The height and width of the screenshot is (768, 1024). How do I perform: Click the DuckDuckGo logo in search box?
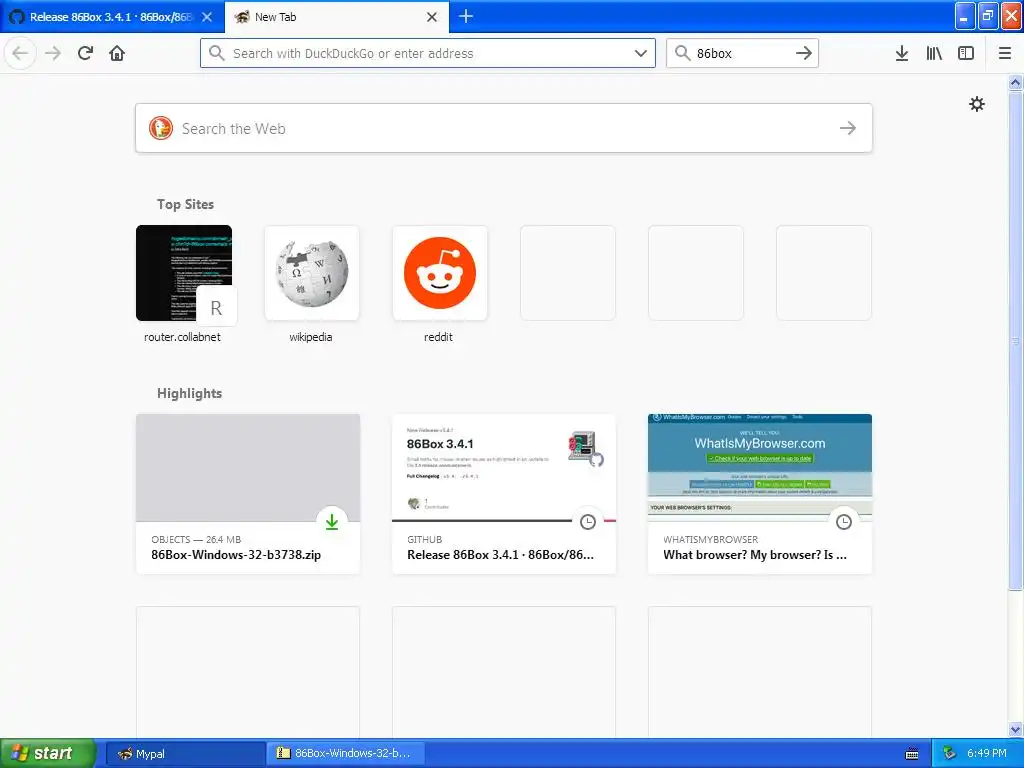(161, 128)
